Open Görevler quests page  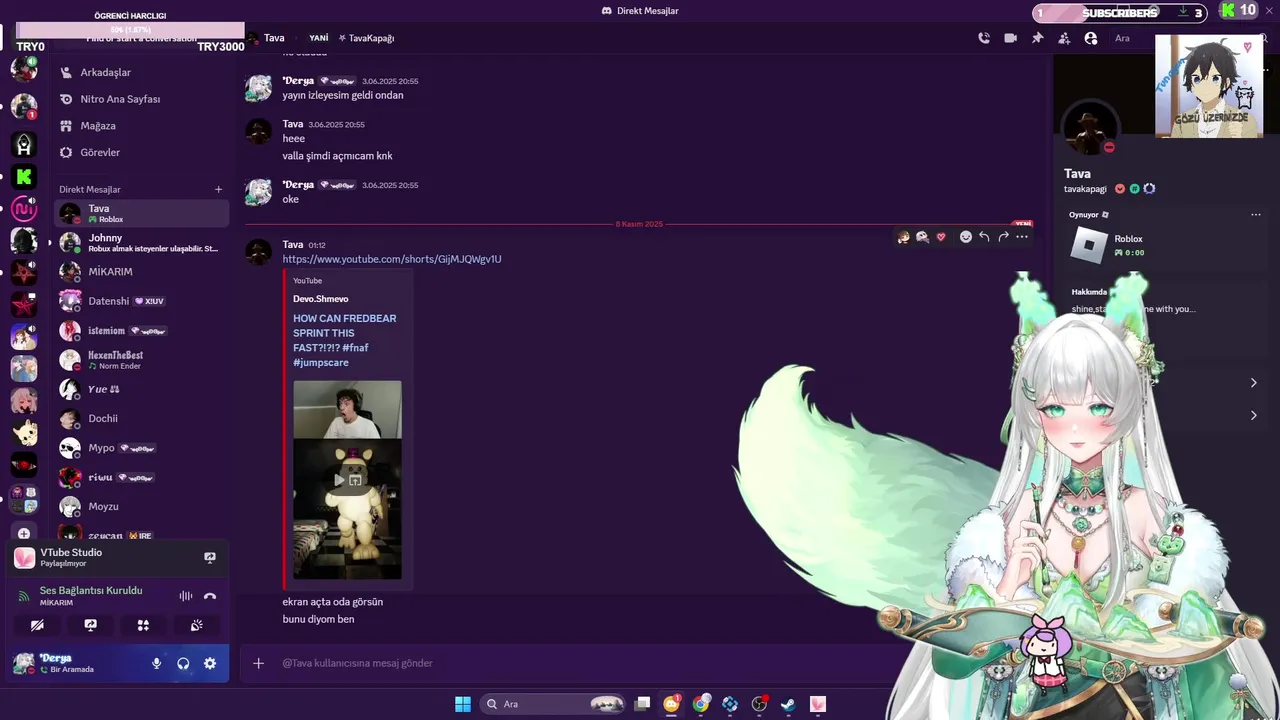point(143,152)
